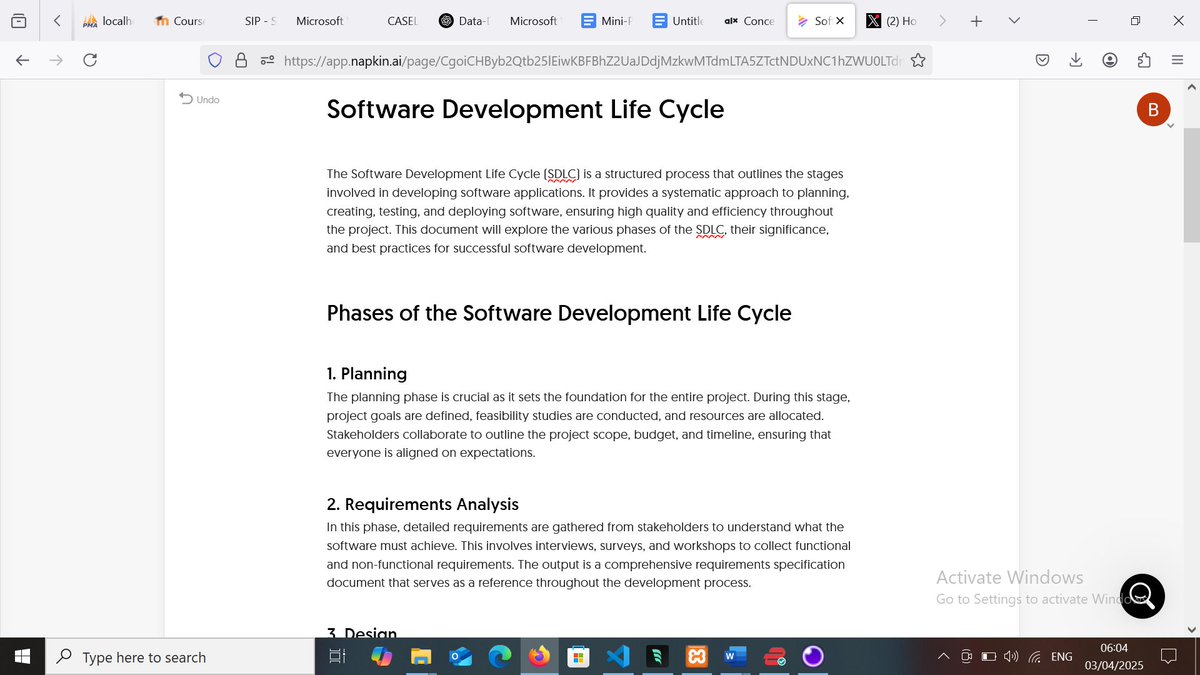The image size is (1200, 675).
Task: Open the Wi-Fi network panel
Action: (1035, 657)
